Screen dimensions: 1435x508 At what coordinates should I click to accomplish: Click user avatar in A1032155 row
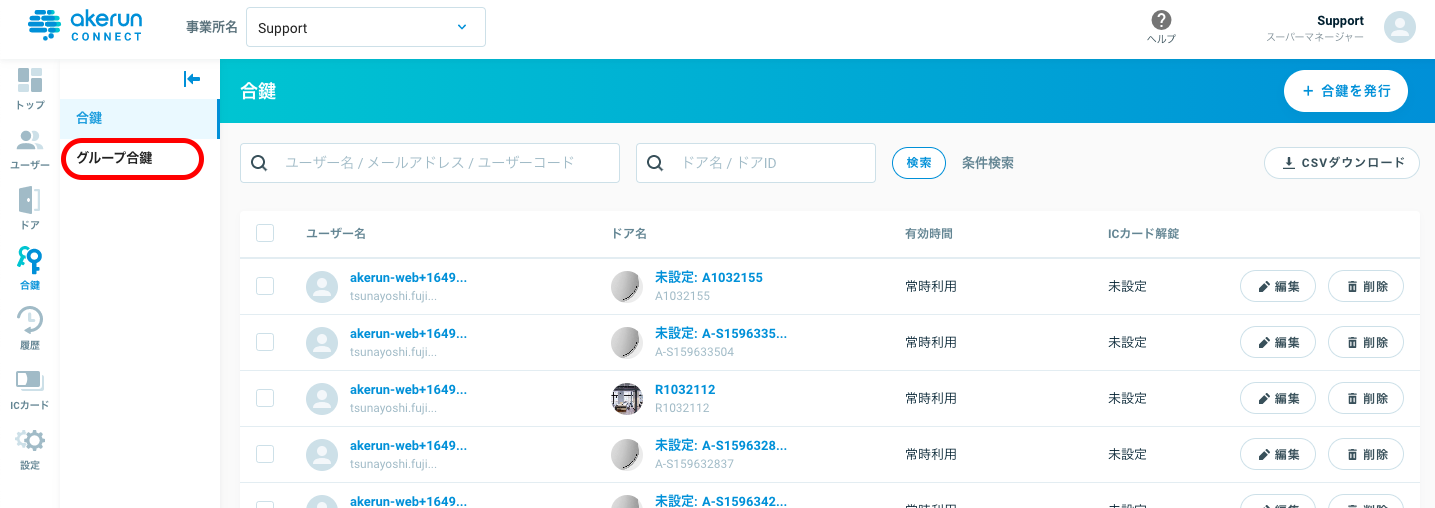click(322, 287)
